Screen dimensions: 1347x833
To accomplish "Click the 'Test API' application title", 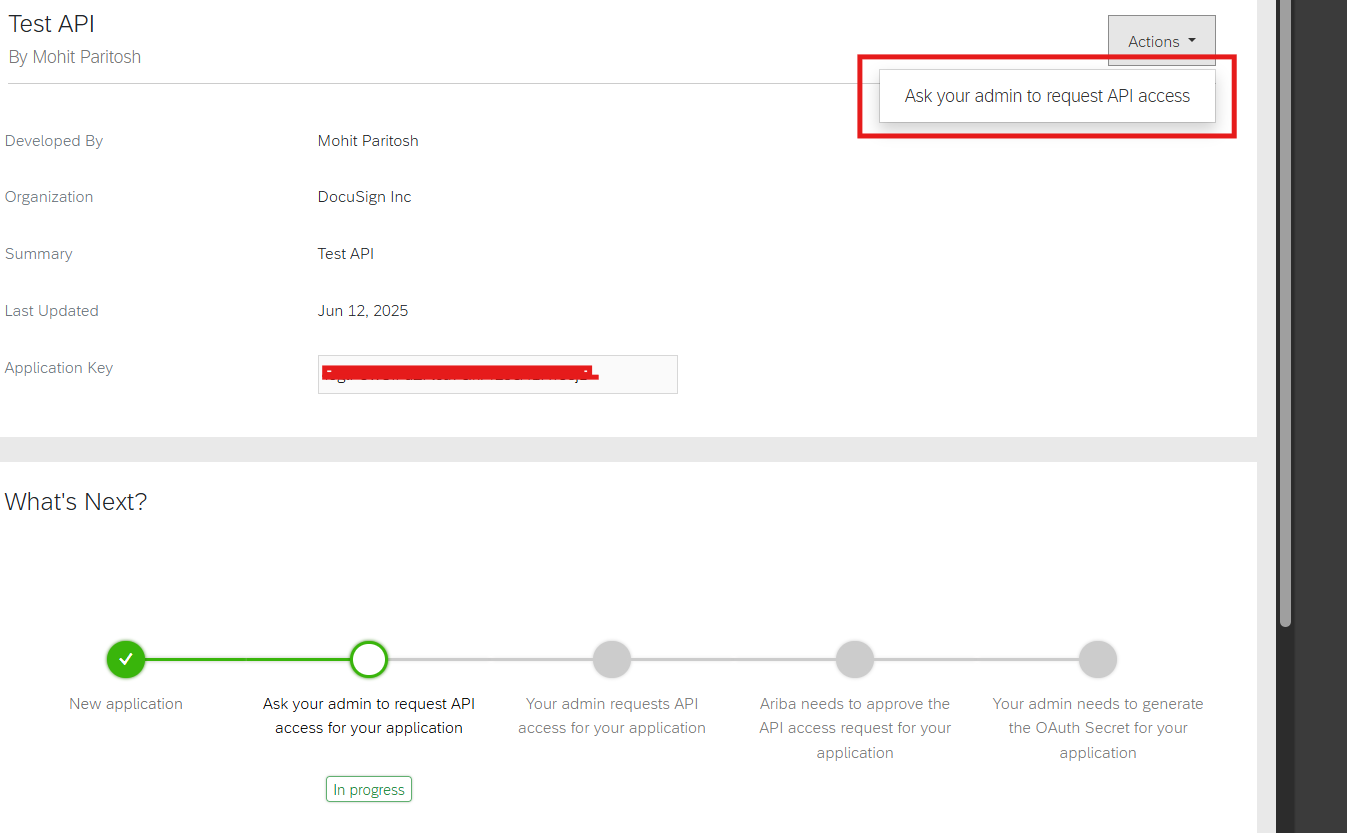I will click(52, 24).
